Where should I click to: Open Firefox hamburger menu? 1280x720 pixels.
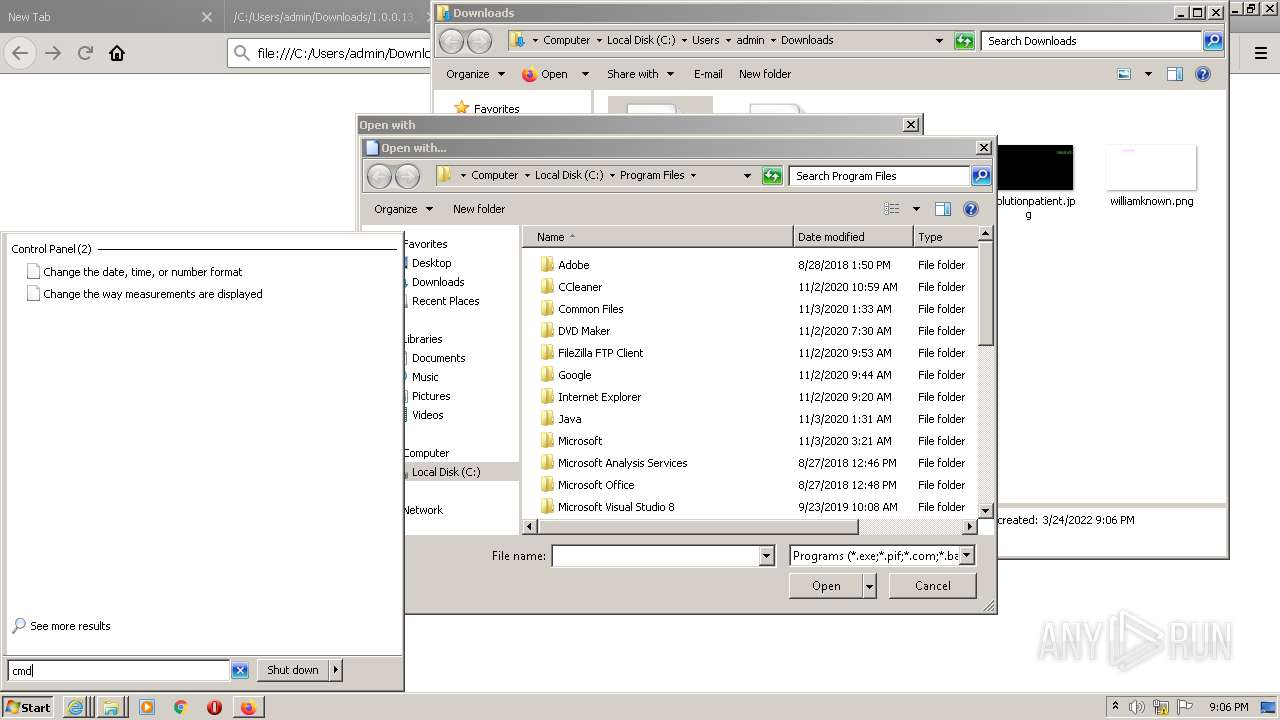coord(1261,53)
